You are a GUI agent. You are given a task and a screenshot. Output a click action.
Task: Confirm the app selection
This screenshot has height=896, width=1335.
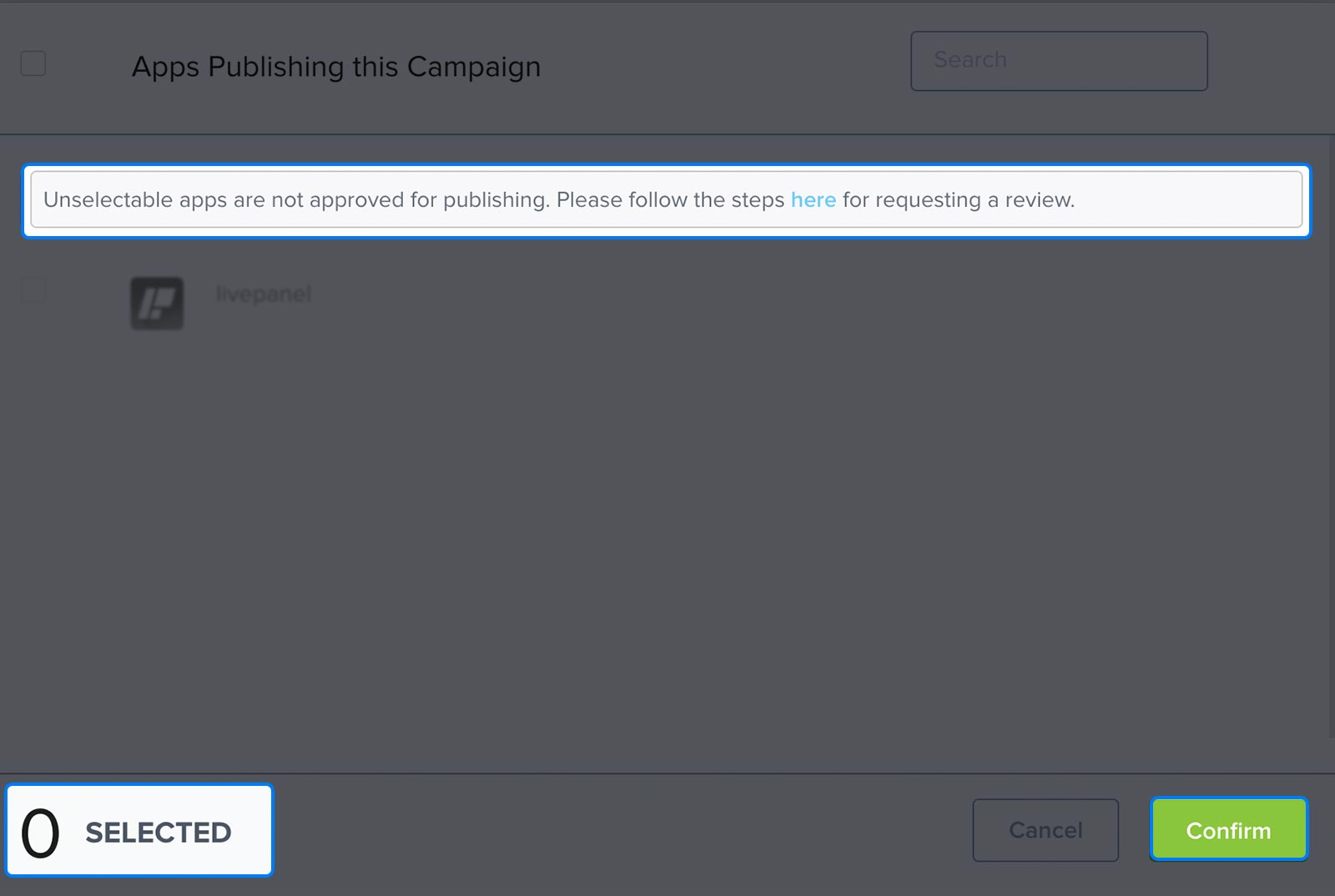[1229, 830]
